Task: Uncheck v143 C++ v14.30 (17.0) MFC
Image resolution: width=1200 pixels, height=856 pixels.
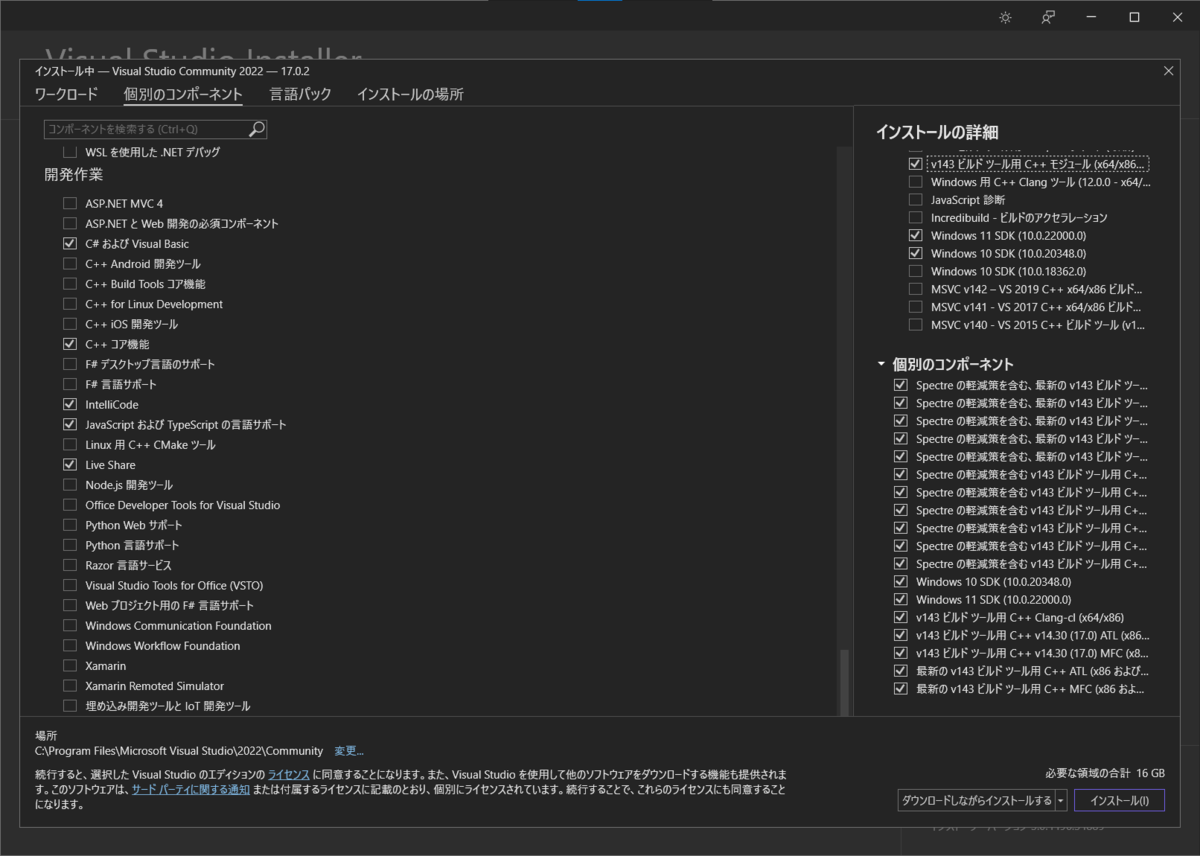Action: point(901,653)
